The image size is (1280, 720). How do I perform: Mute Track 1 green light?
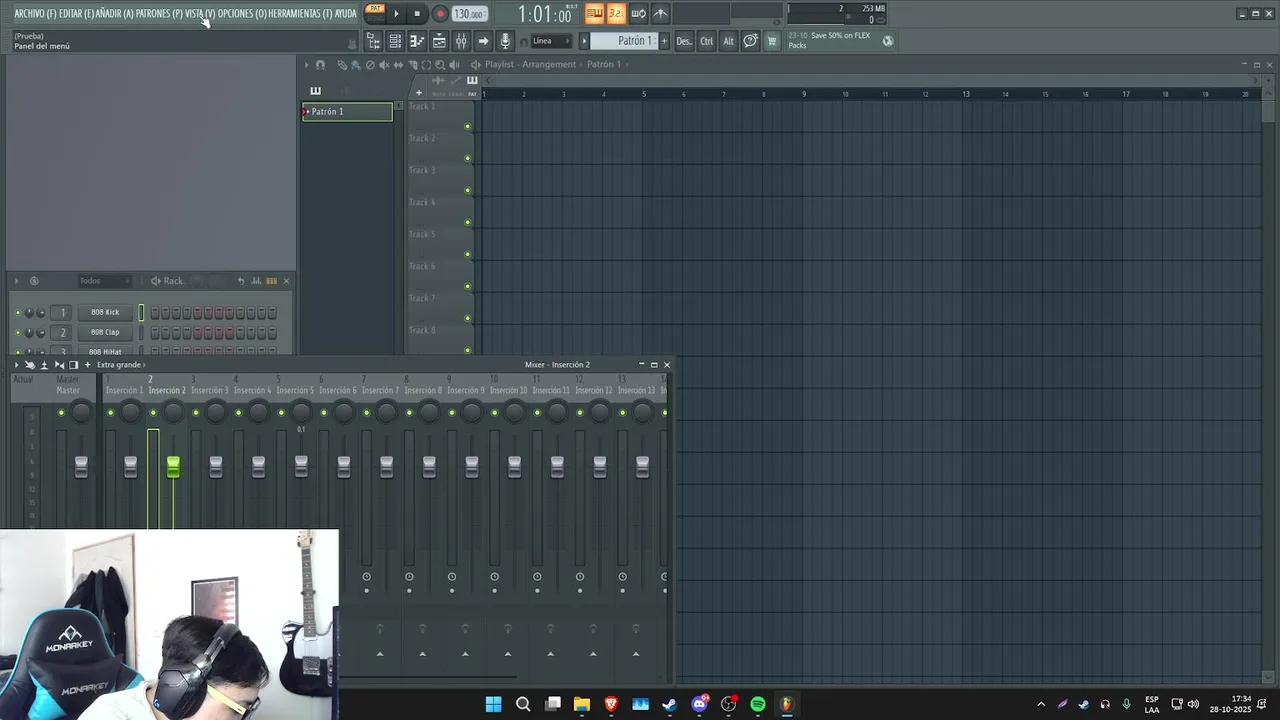click(468, 126)
